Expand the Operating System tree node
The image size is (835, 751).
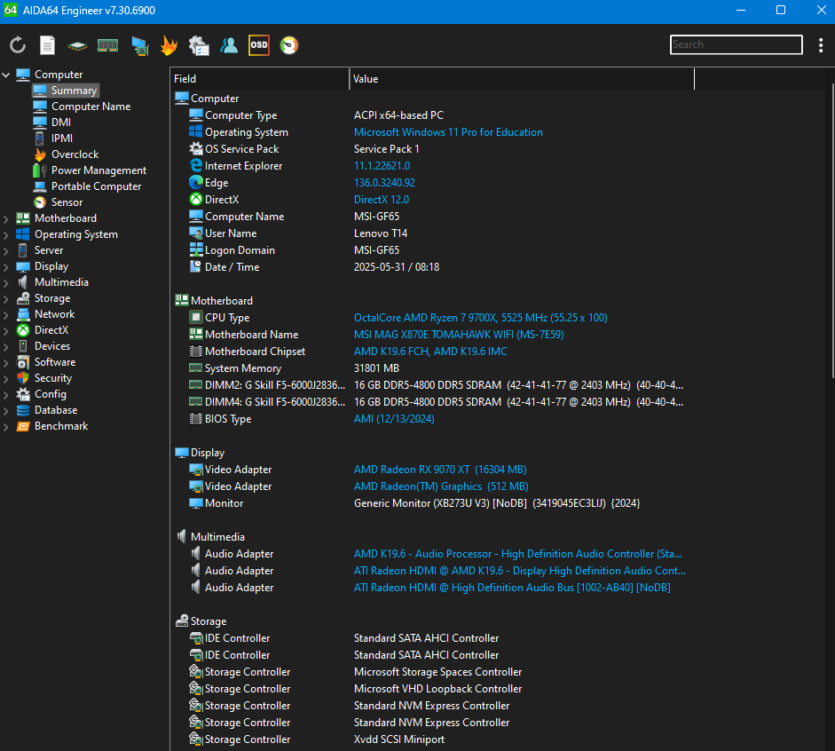(x=6, y=235)
